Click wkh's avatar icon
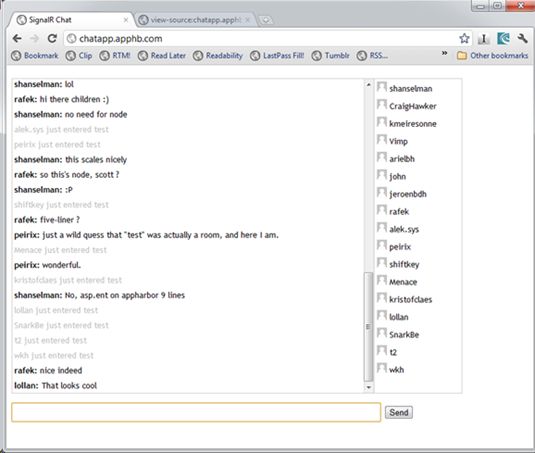The height and width of the screenshot is (453, 535). (x=382, y=368)
